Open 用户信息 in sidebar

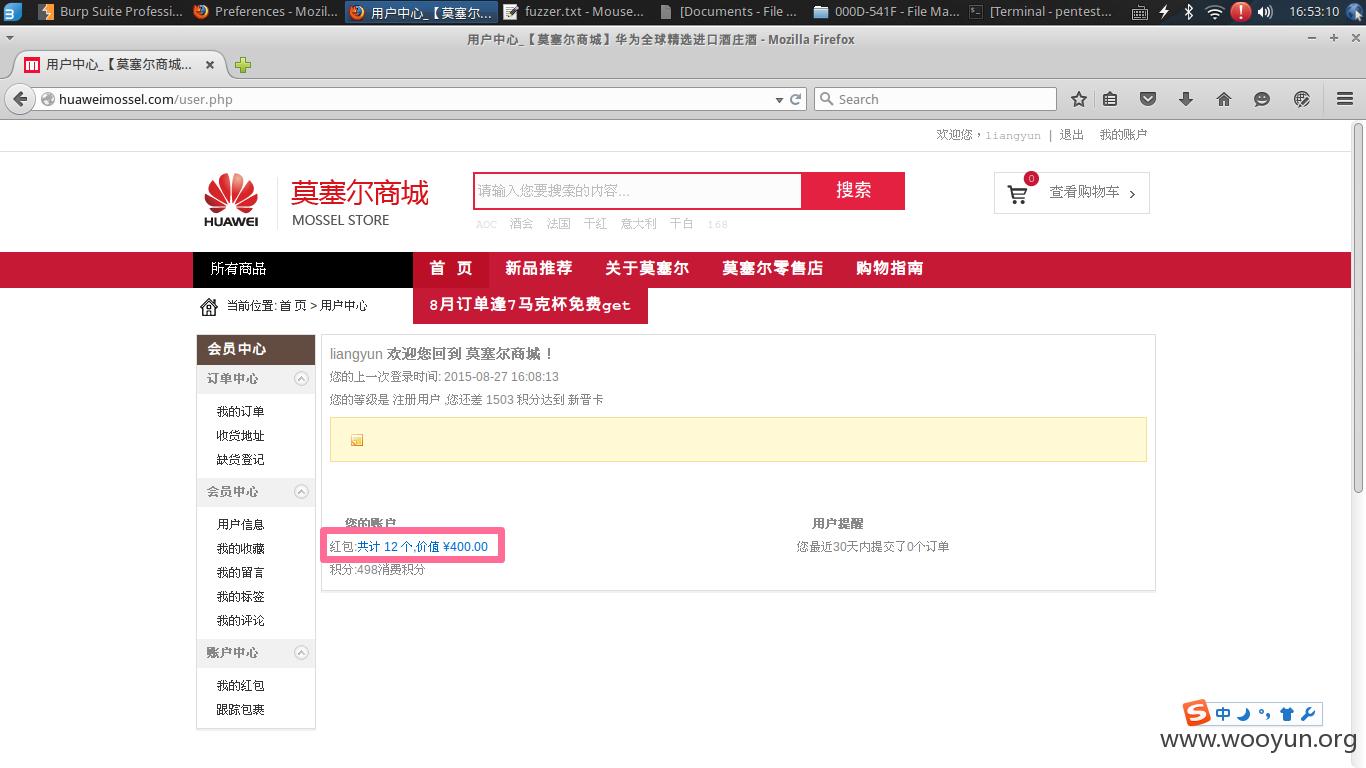coord(241,524)
